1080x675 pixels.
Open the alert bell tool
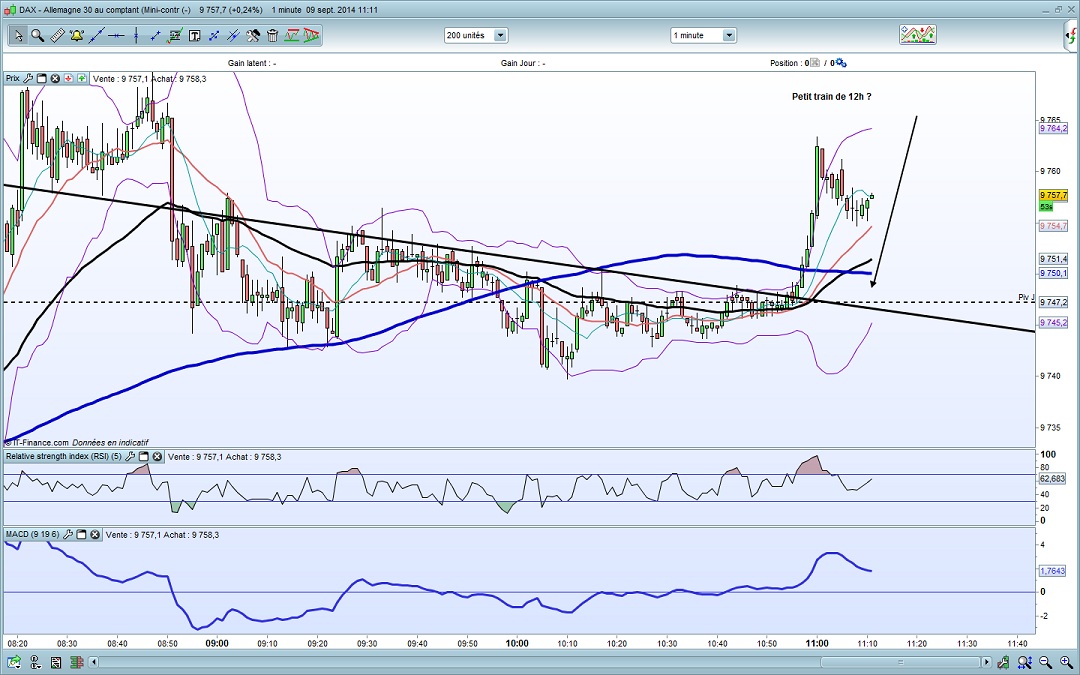click(x=76, y=35)
